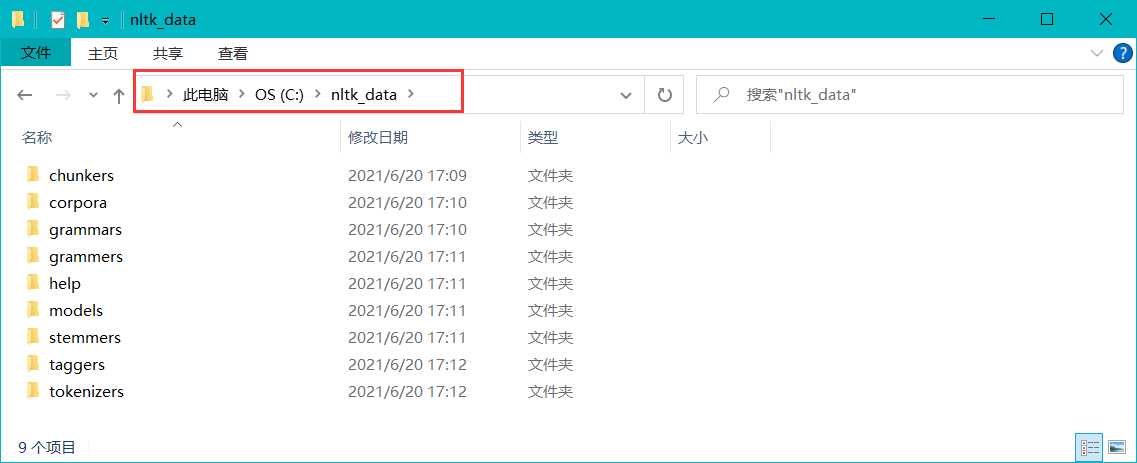Click the 文件夹 type cell for tokenizers
1137x463 pixels.
pyautogui.click(x=550, y=391)
